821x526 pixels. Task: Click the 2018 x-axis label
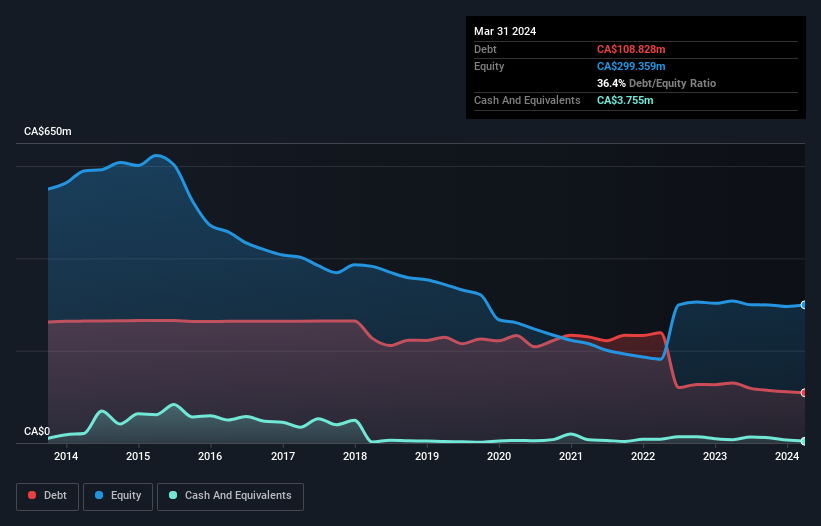click(x=355, y=456)
